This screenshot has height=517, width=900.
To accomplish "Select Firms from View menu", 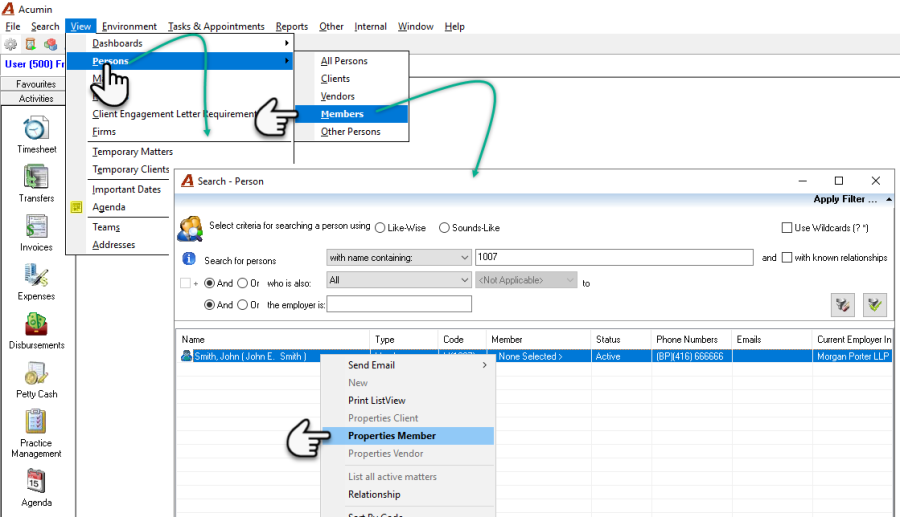I will point(104,132).
